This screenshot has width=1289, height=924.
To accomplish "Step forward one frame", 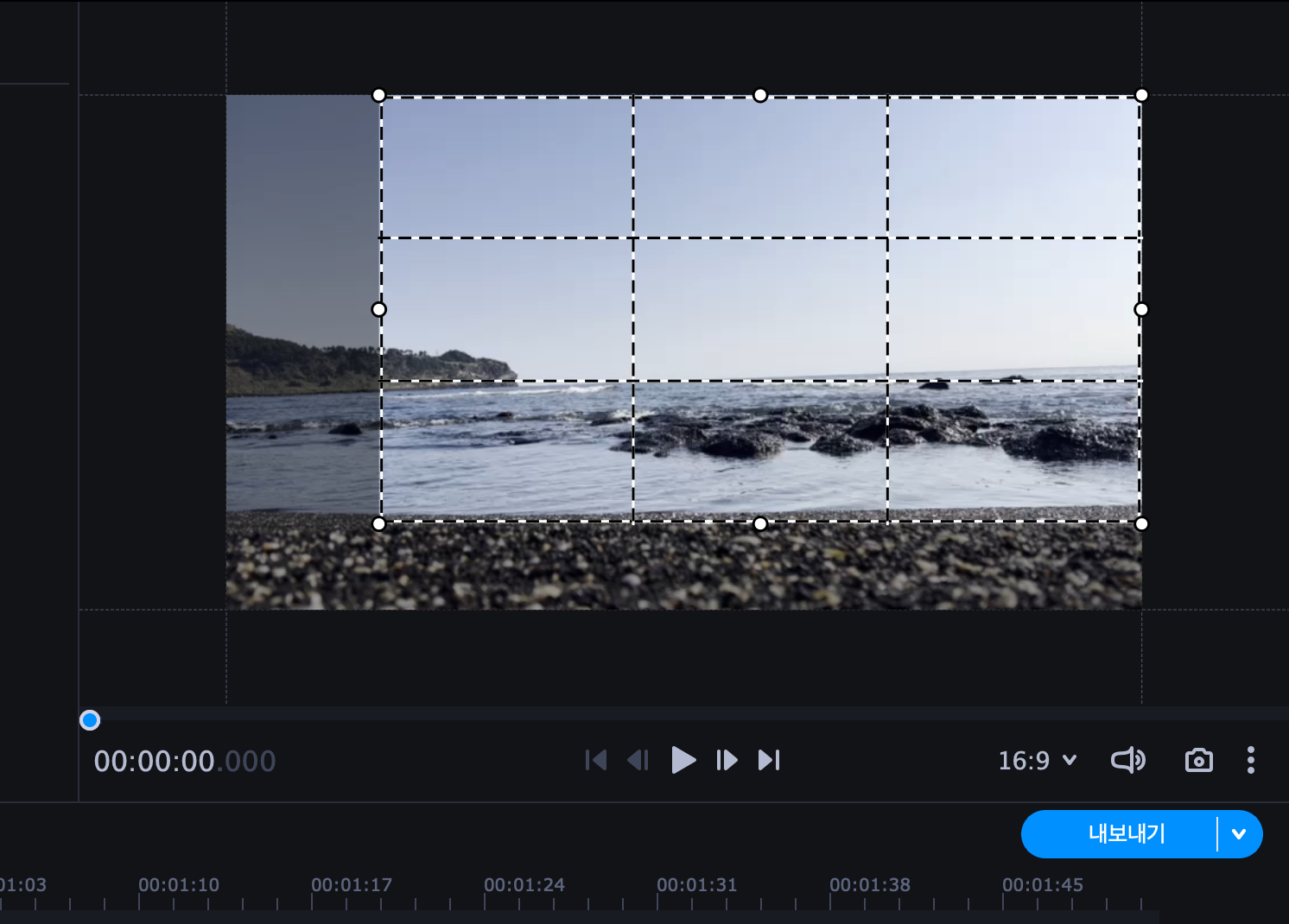I will pyautogui.click(x=727, y=760).
